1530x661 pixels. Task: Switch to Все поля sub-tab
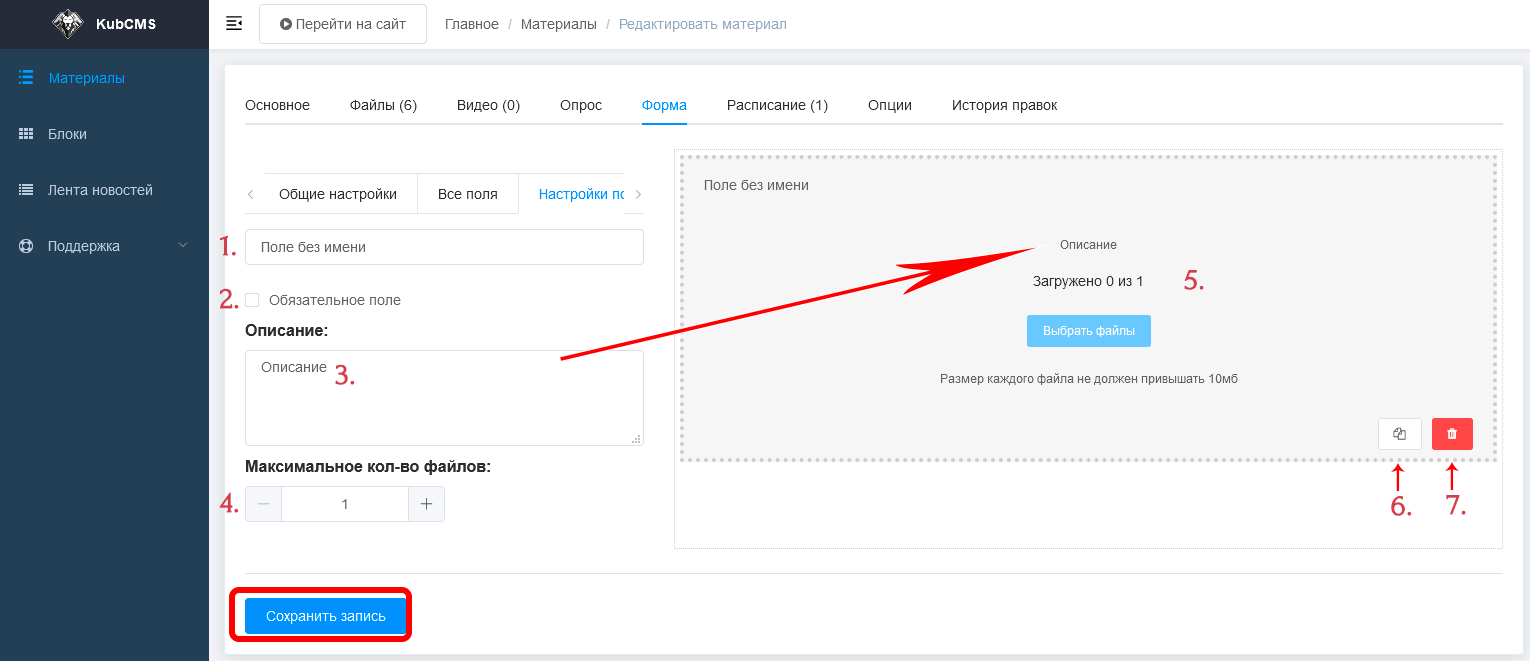tap(468, 194)
